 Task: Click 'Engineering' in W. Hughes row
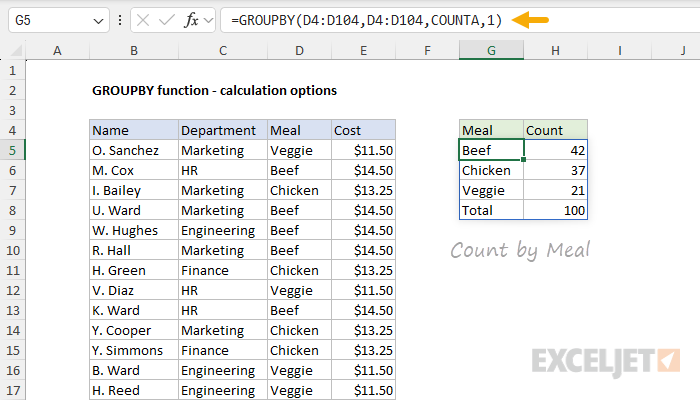tap(223, 230)
